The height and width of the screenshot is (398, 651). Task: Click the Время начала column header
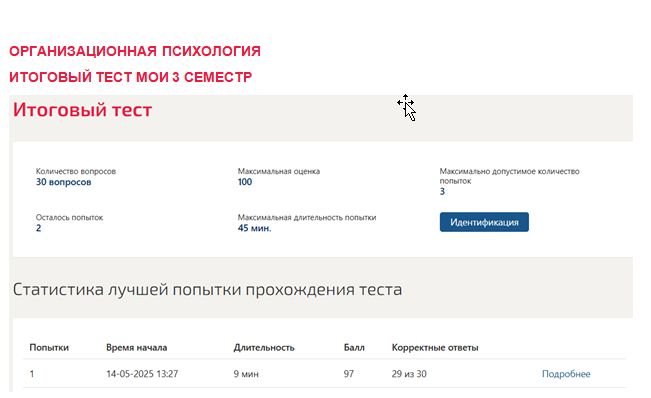[x=137, y=348]
